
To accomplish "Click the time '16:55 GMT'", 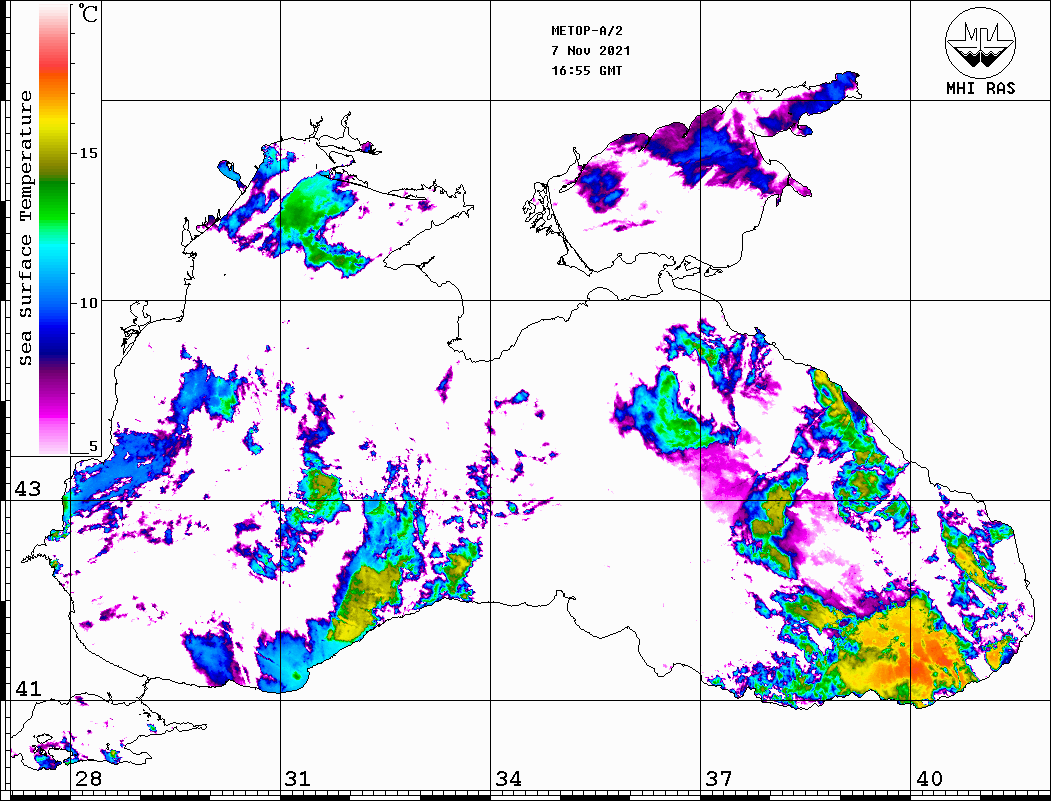I will [586, 70].
